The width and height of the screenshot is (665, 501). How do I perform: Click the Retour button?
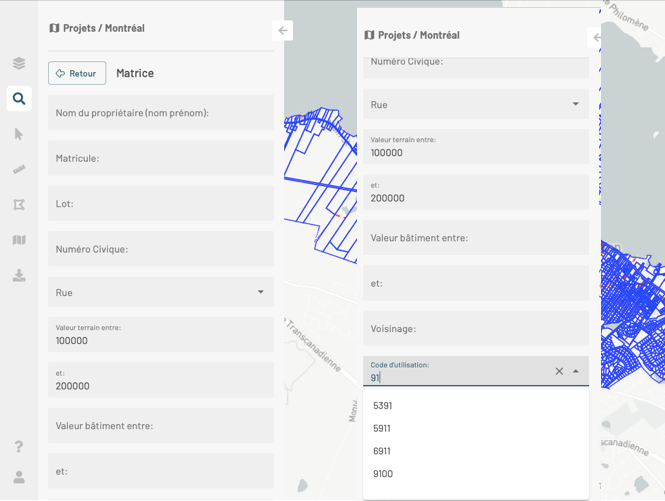pos(77,73)
